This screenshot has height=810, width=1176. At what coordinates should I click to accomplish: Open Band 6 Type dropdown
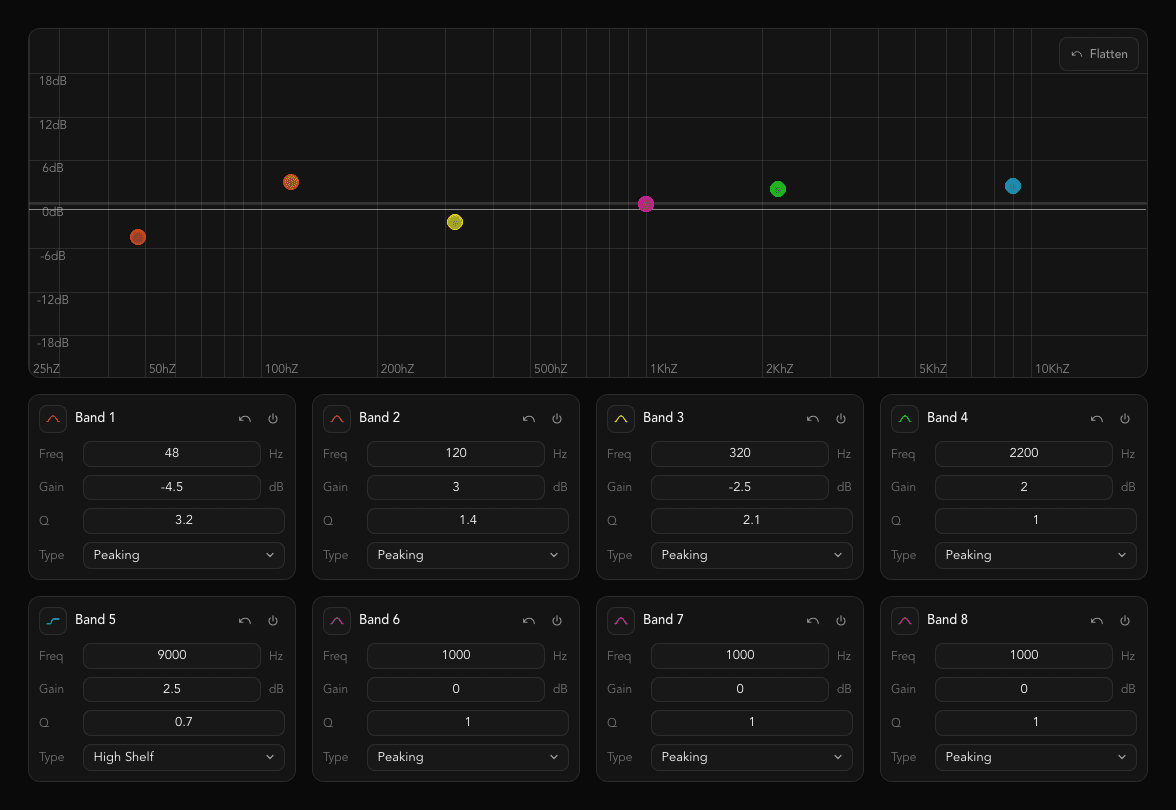pos(468,757)
